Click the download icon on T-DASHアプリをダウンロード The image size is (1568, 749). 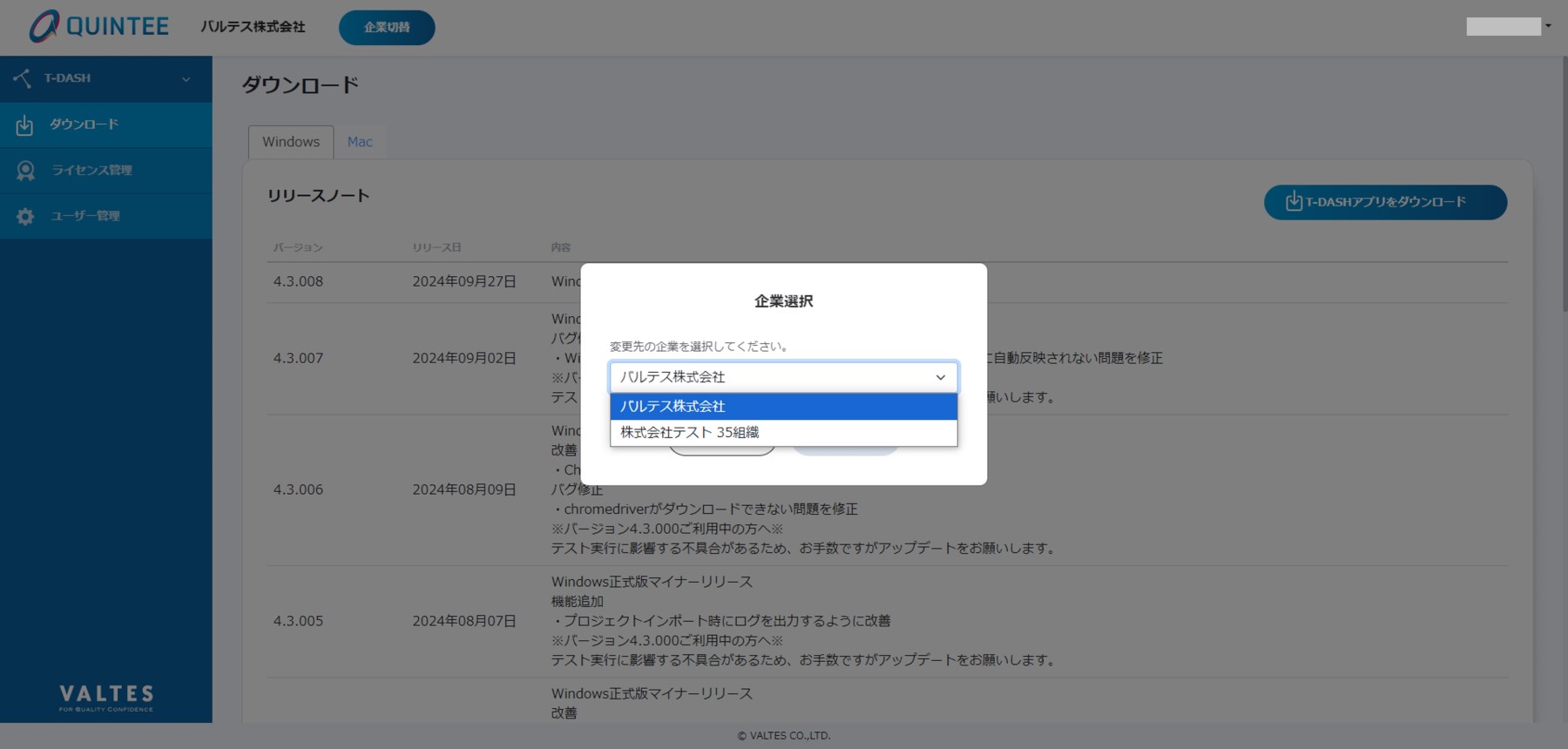(1294, 202)
